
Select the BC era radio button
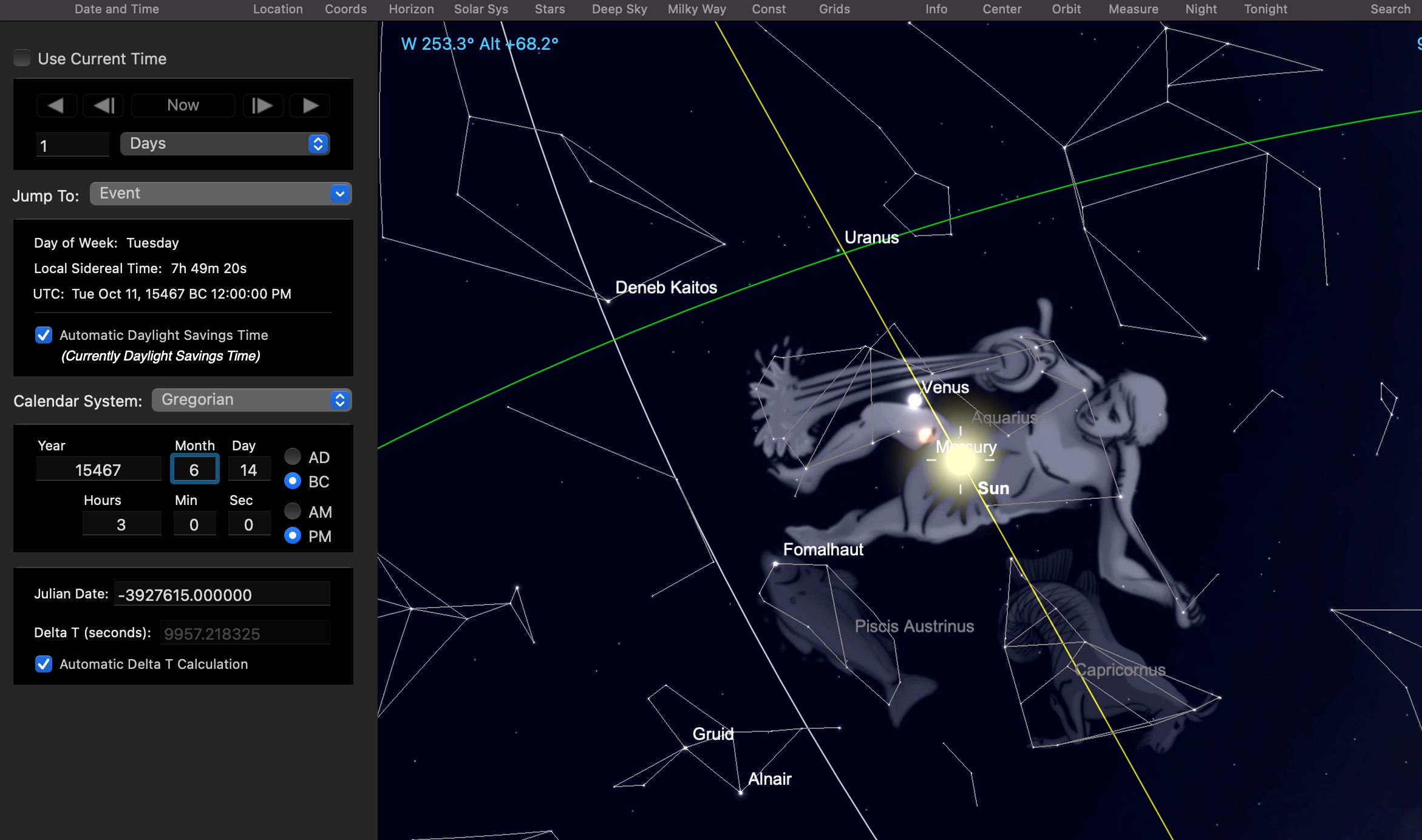pyautogui.click(x=293, y=481)
